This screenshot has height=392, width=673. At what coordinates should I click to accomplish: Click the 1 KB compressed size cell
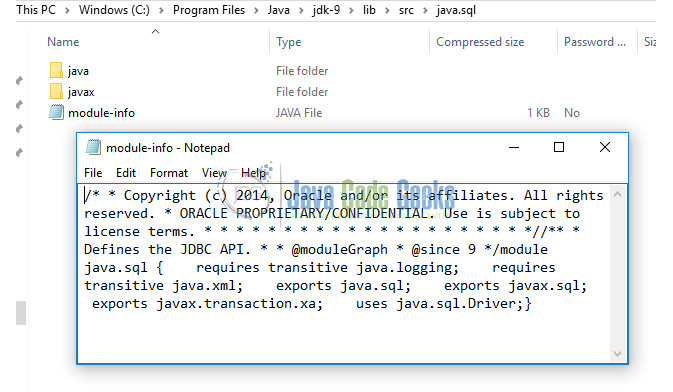pos(538,113)
